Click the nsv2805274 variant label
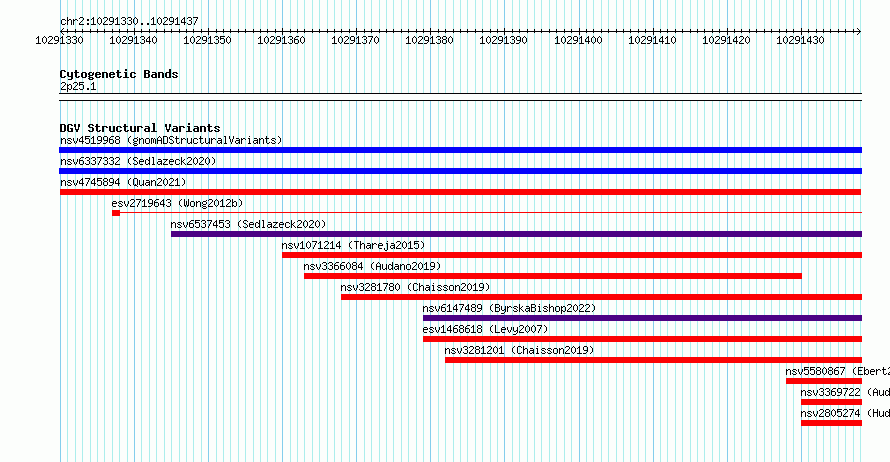This screenshot has height=462, width=890. pyautogui.click(x=845, y=413)
